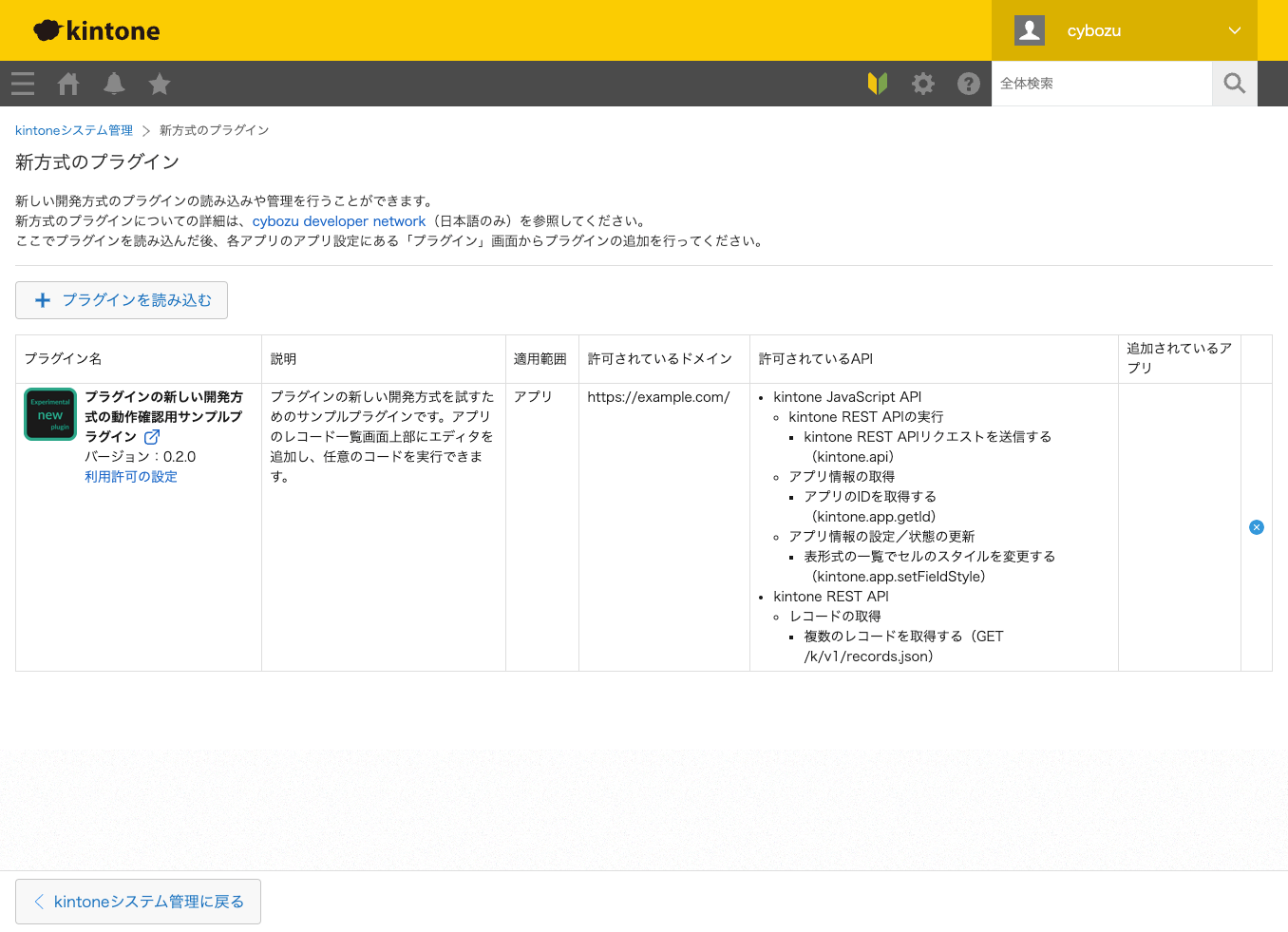Click 追加されているアプリ column header
Screen dimensions: 1288x932
tap(1180, 358)
